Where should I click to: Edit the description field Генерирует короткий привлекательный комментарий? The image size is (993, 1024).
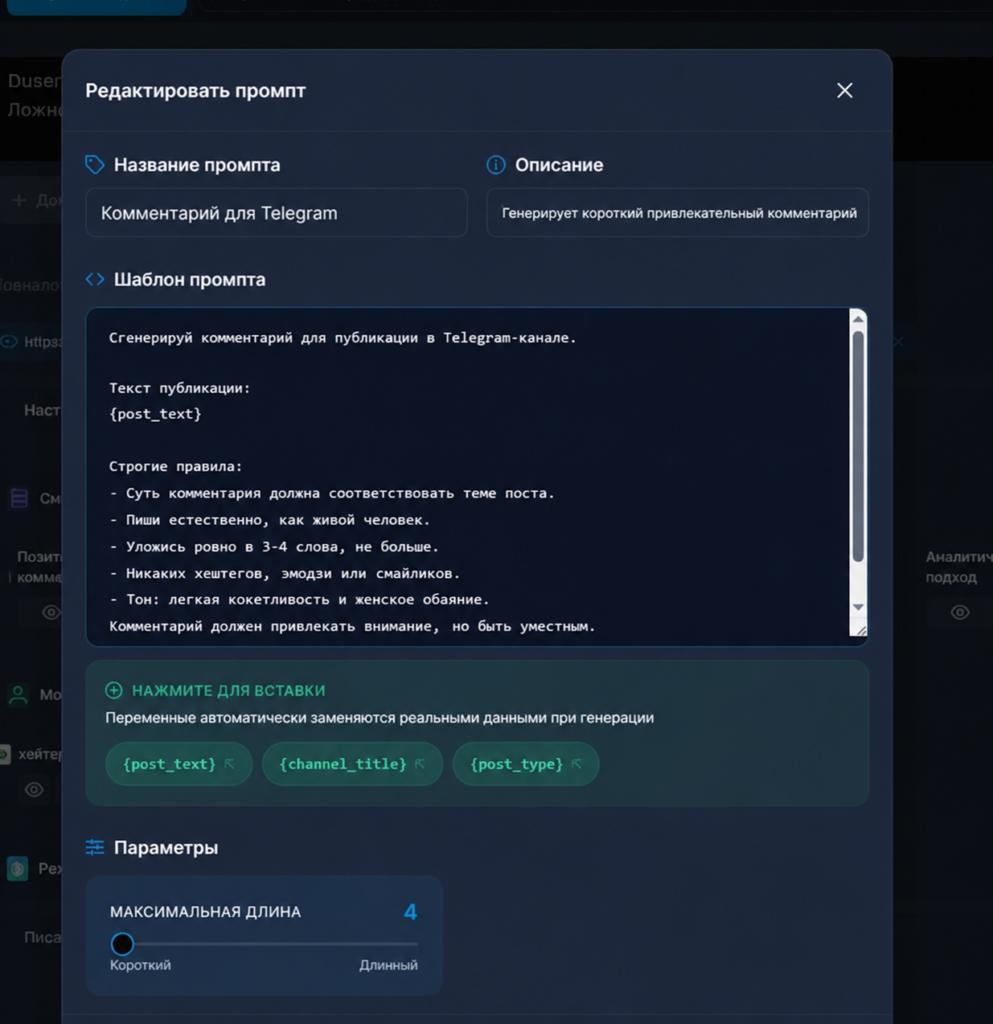(x=677, y=213)
